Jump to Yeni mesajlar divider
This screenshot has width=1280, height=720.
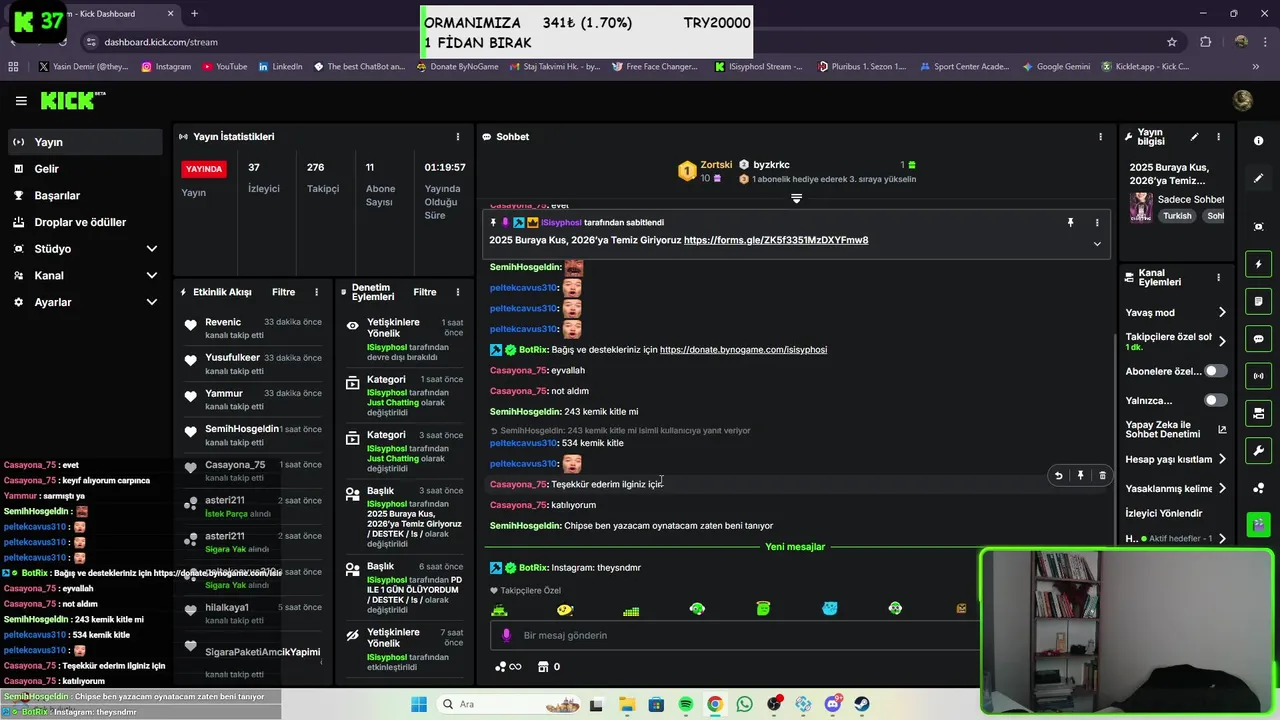(795, 547)
